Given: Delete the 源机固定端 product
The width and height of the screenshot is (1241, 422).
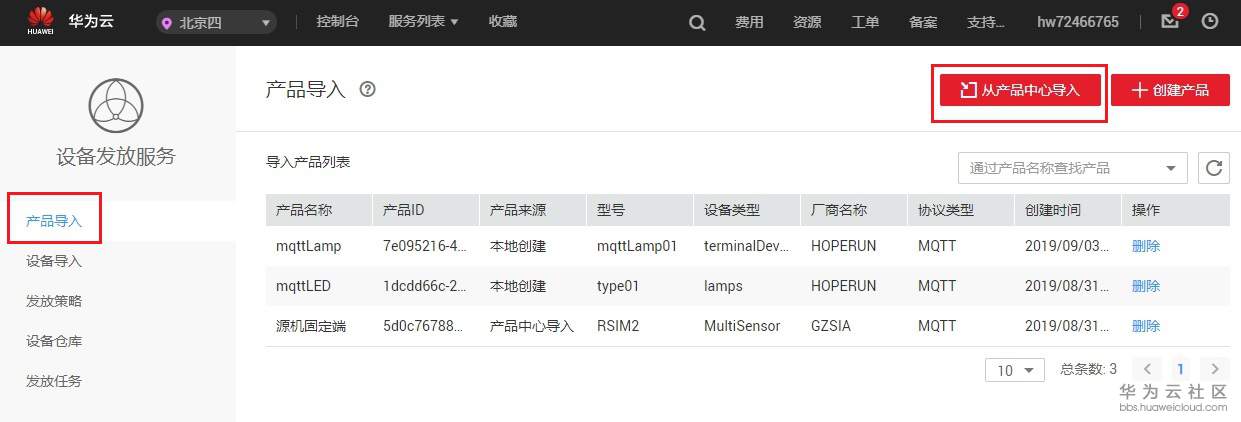Looking at the screenshot, I should coord(1146,326).
